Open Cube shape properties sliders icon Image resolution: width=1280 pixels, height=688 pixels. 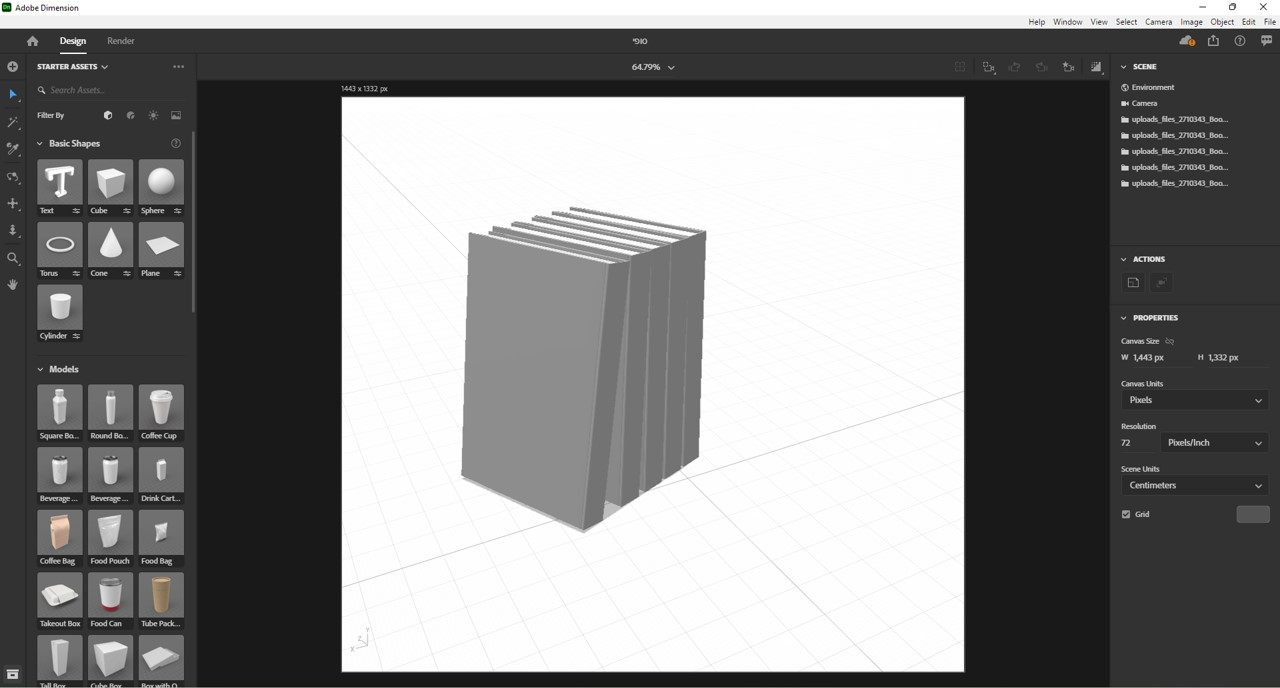click(x=127, y=211)
